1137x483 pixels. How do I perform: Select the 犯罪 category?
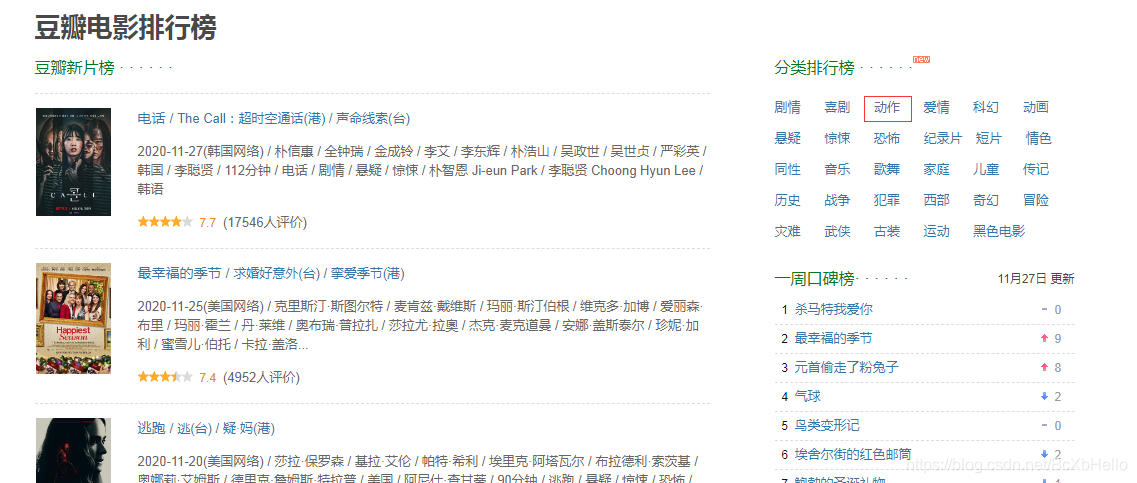click(x=887, y=199)
